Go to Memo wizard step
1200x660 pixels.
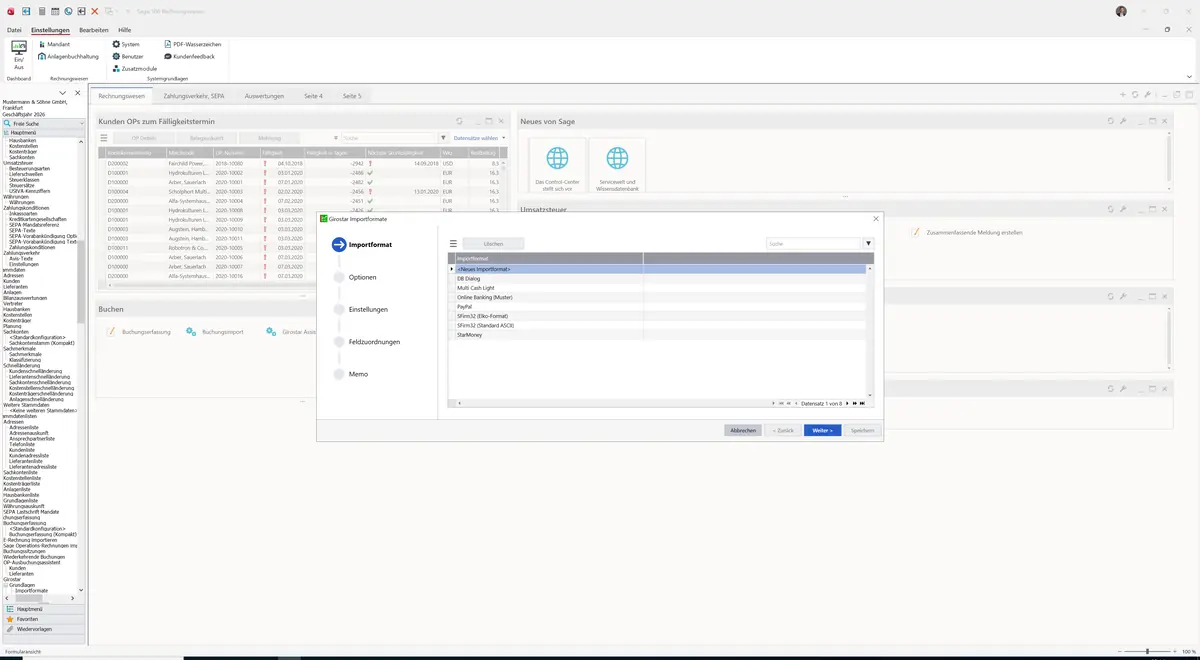pyautogui.click(x=358, y=374)
